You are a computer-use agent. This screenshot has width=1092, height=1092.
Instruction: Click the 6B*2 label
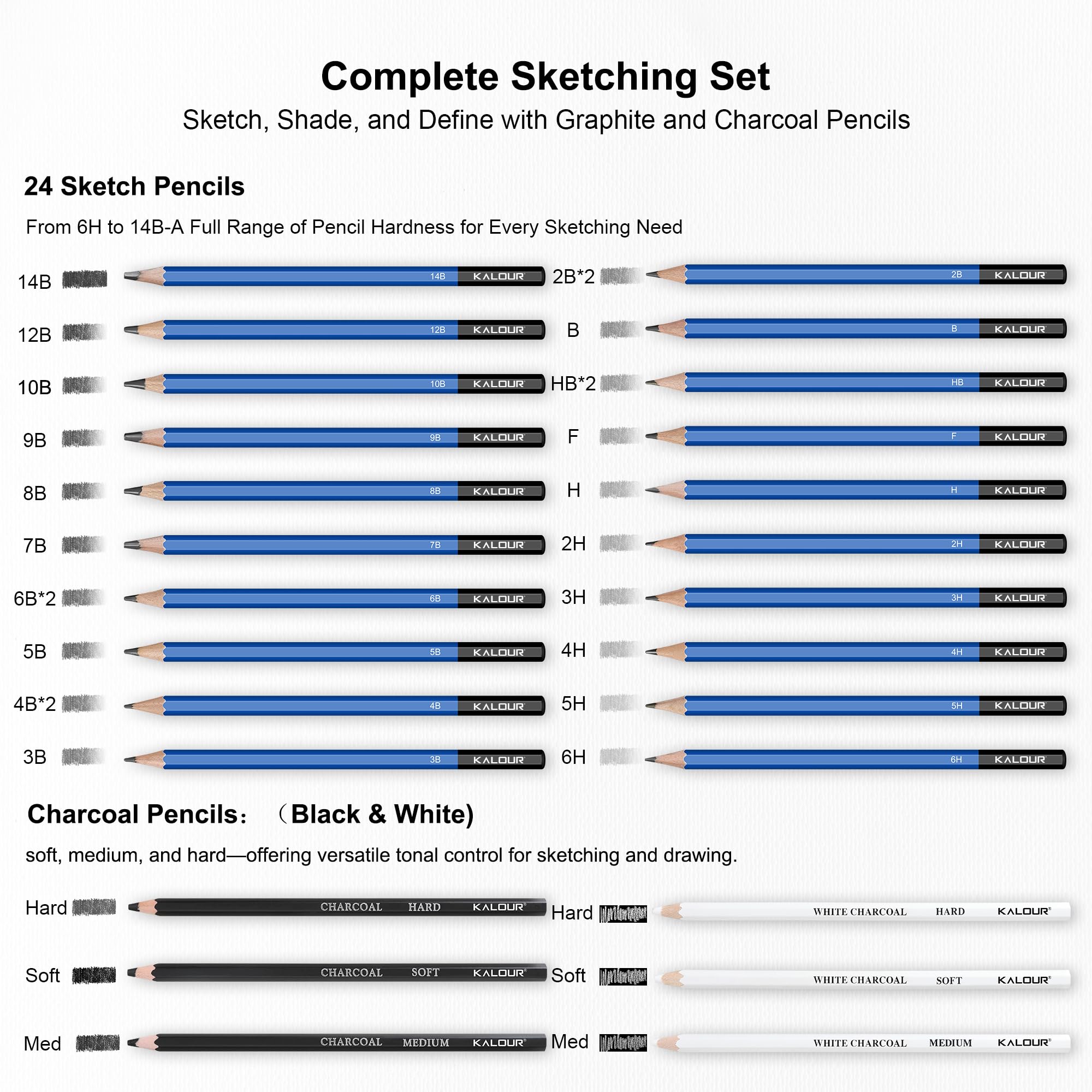tap(34, 598)
